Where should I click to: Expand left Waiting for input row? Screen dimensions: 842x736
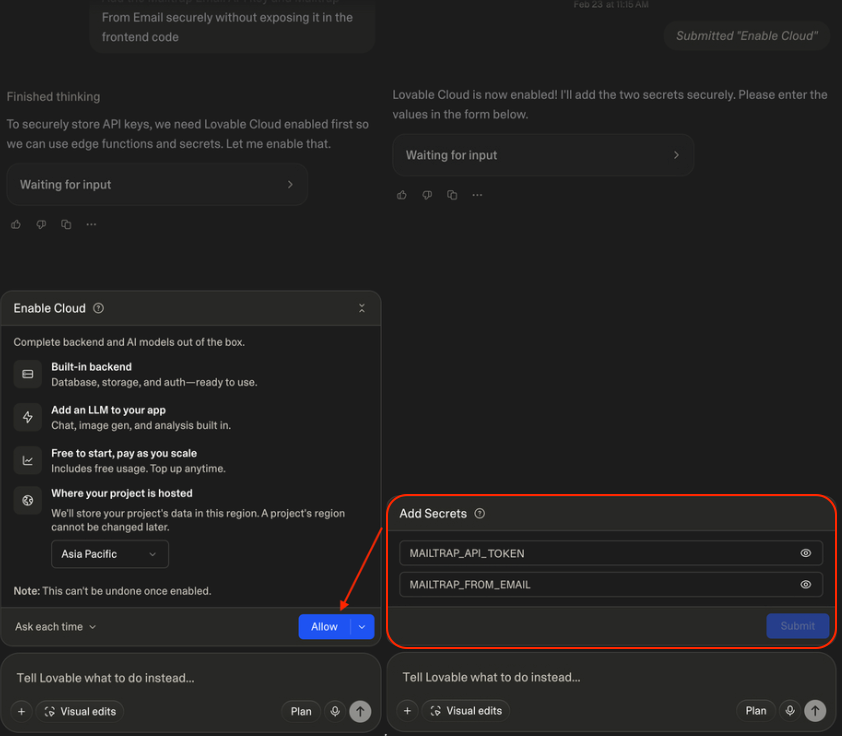coord(157,185)
